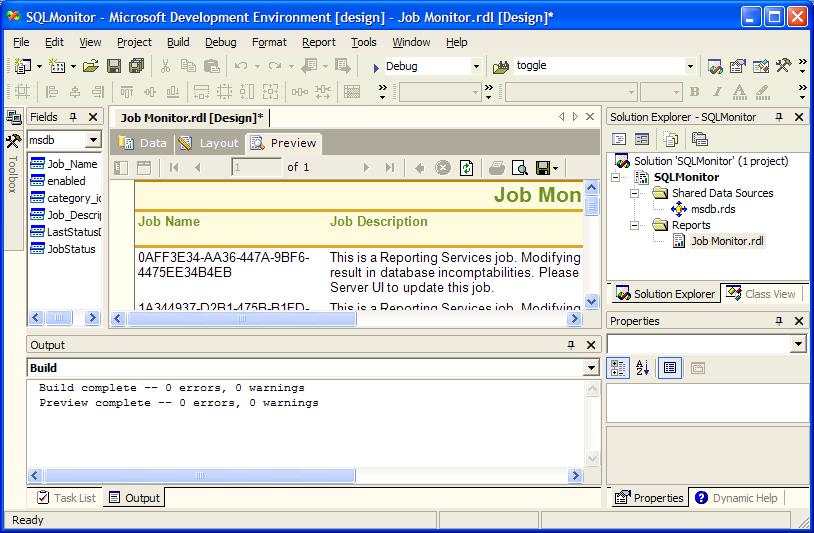Click the report horizontal scrollbar thumb

point(241,318)
